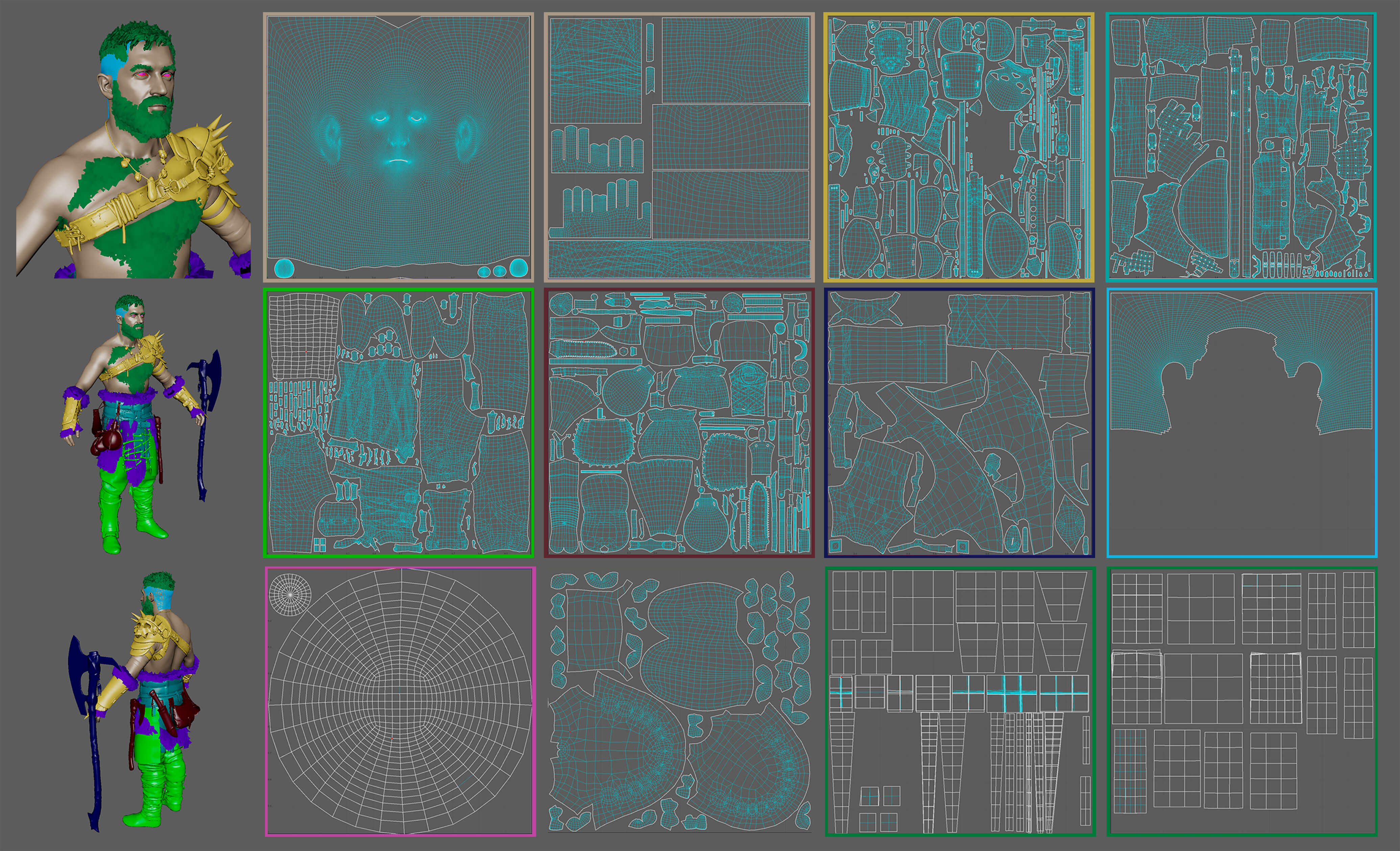Open the back view character render with axe
1400x851 pixels.
click(x=135, y=702)
